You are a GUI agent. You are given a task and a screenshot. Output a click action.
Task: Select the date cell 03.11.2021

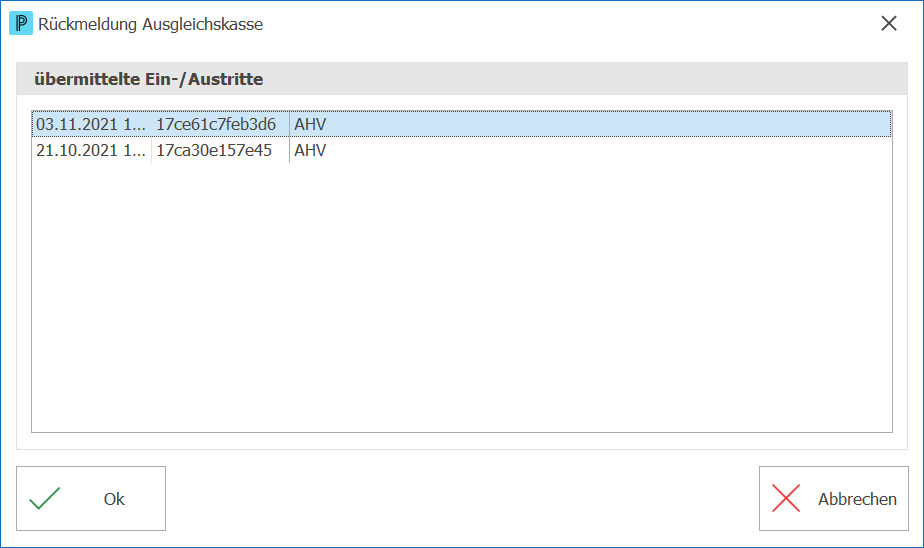[91, 124]
